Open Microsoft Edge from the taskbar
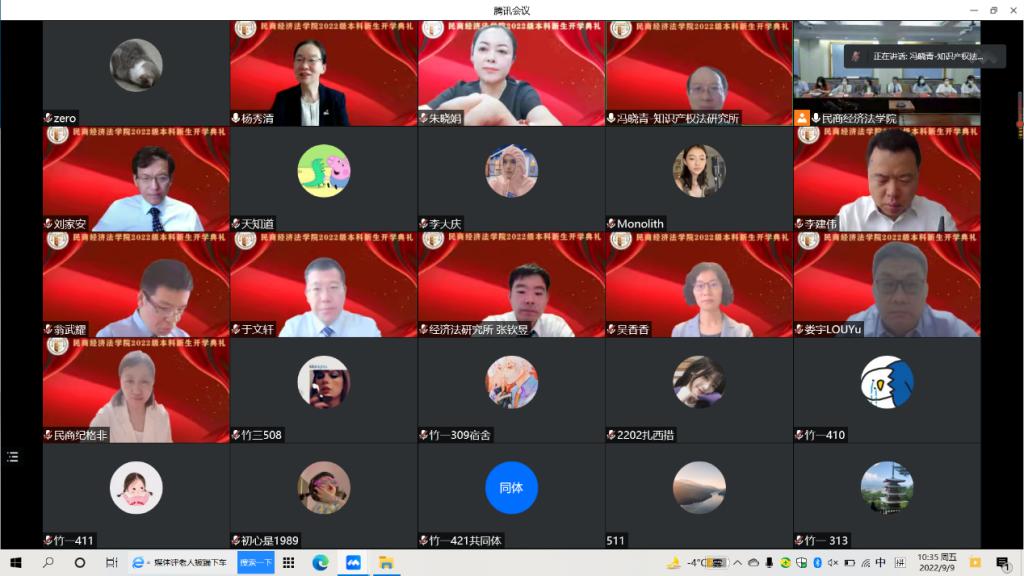Screen dimensions: 1024x576 [x=320, y=563]
